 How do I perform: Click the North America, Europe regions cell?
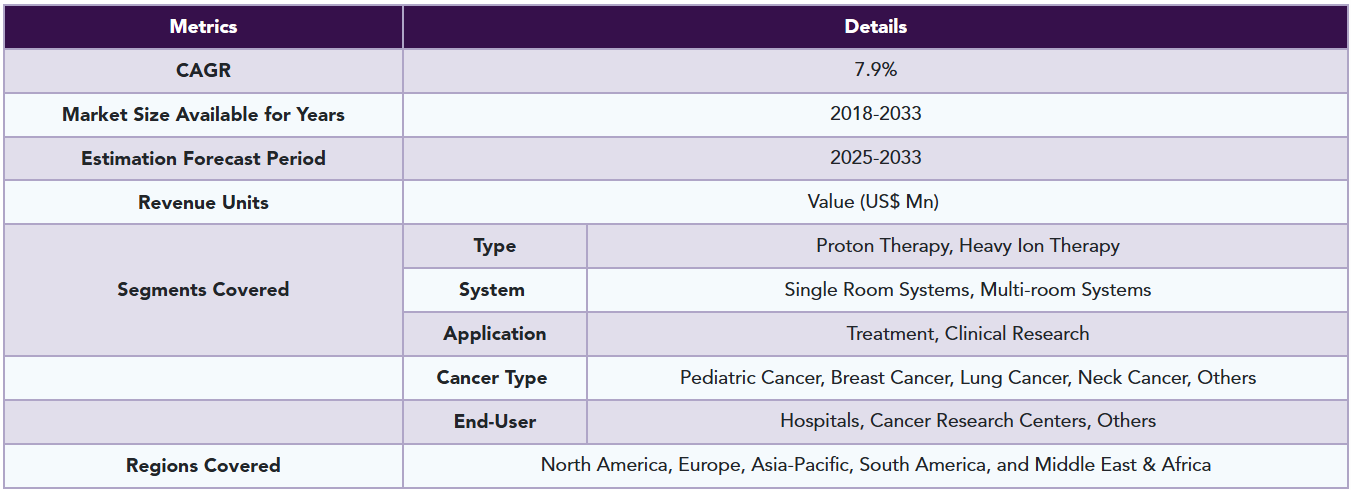click(x=875, y=466)
